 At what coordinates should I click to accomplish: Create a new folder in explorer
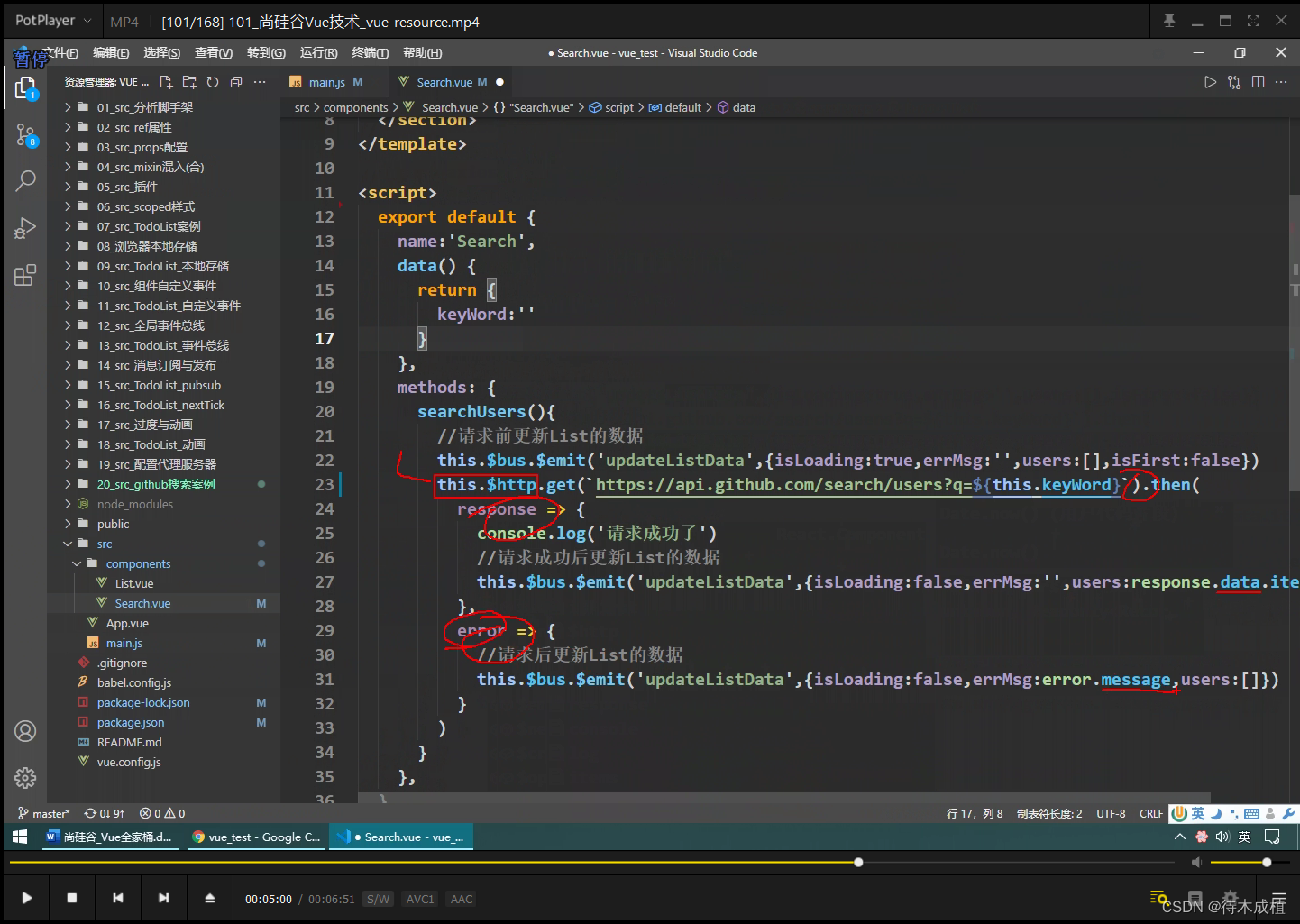(x=189, y=82)
